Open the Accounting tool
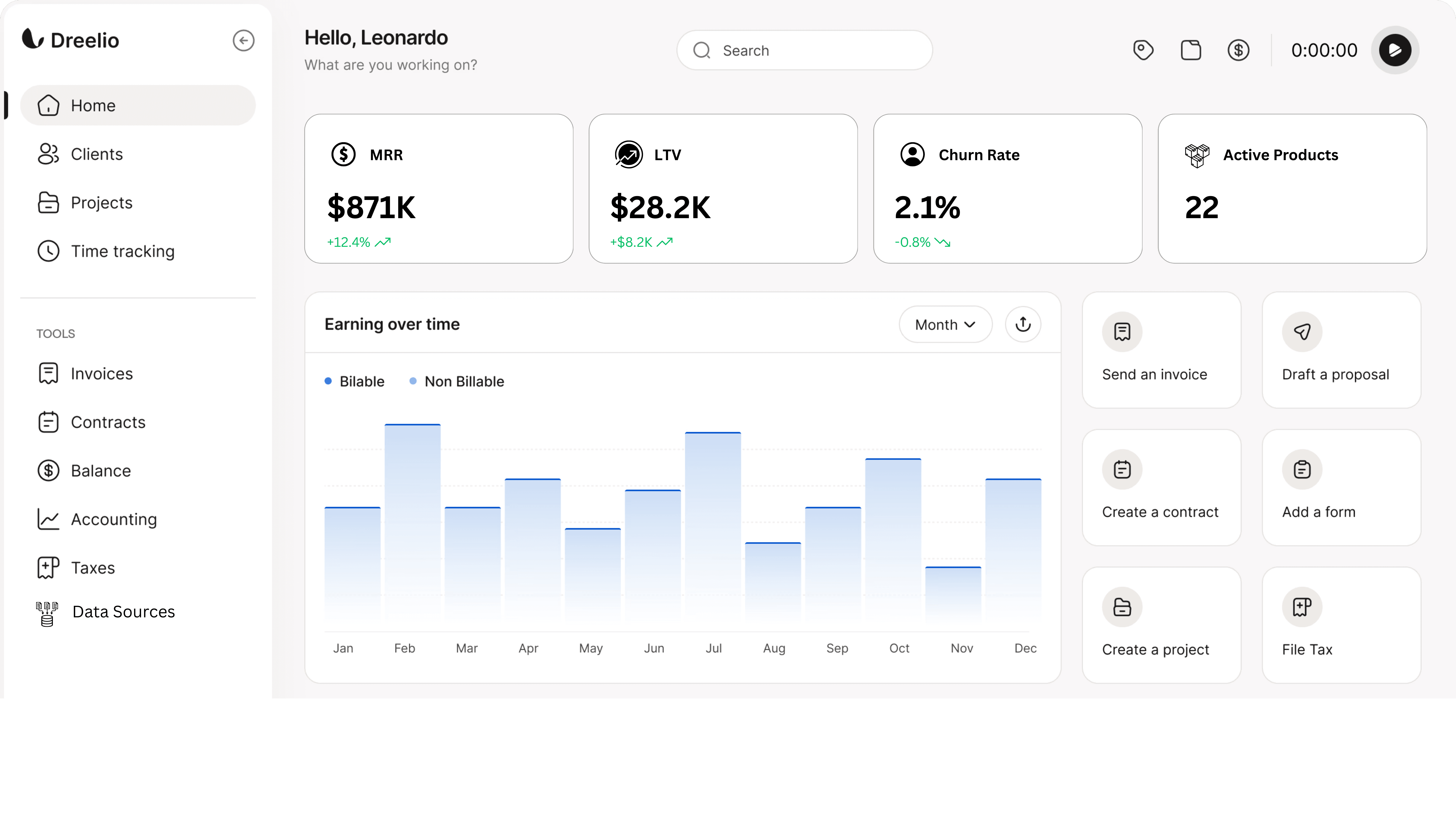This screenshot has height=819, width=1456. 114,519
